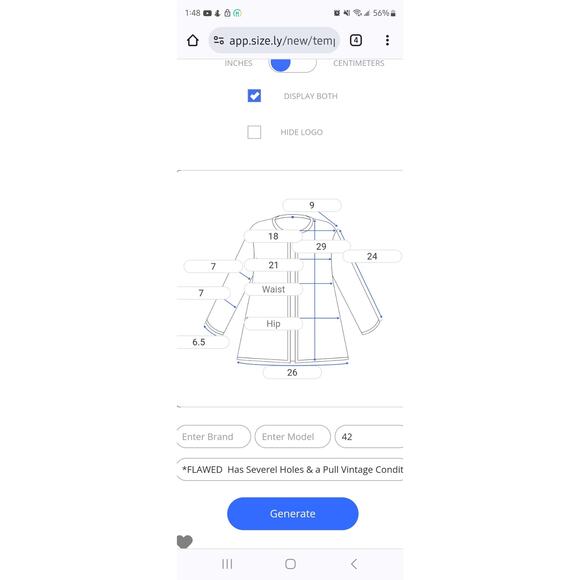Edit the FLAWED notes description field
This screenshot has width=580, height=580.
(290, 469)
